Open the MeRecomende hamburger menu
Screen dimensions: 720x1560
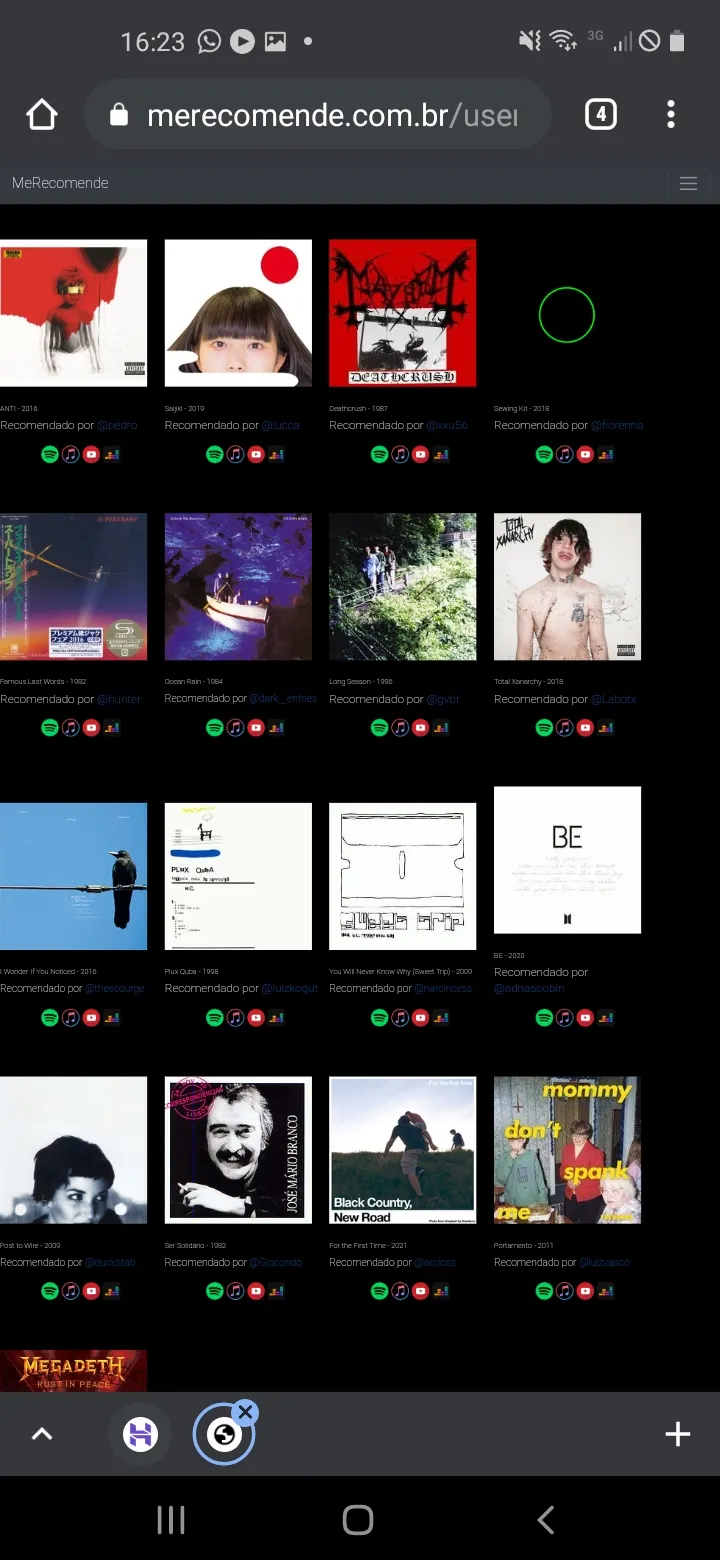click(688, 183)
